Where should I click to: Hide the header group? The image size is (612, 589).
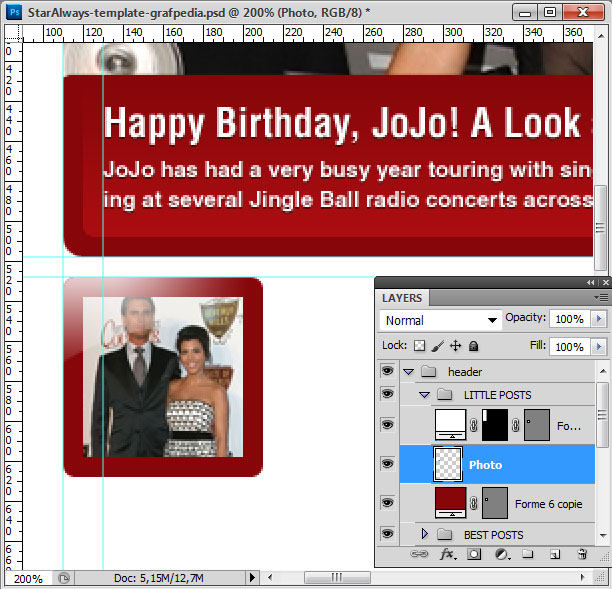(x=388, y=371)
